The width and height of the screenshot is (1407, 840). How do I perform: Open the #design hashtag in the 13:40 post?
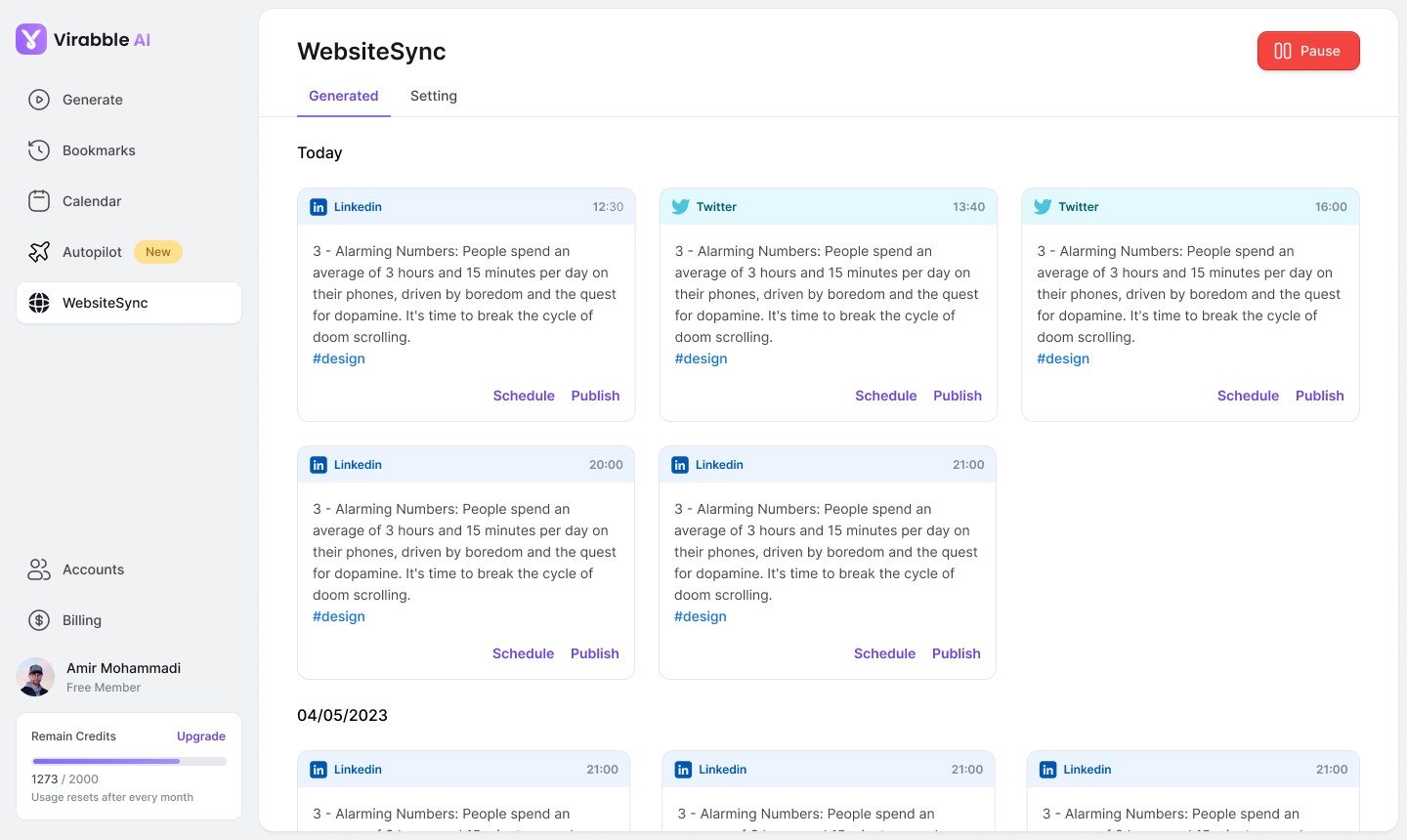[x=702, y=358]
